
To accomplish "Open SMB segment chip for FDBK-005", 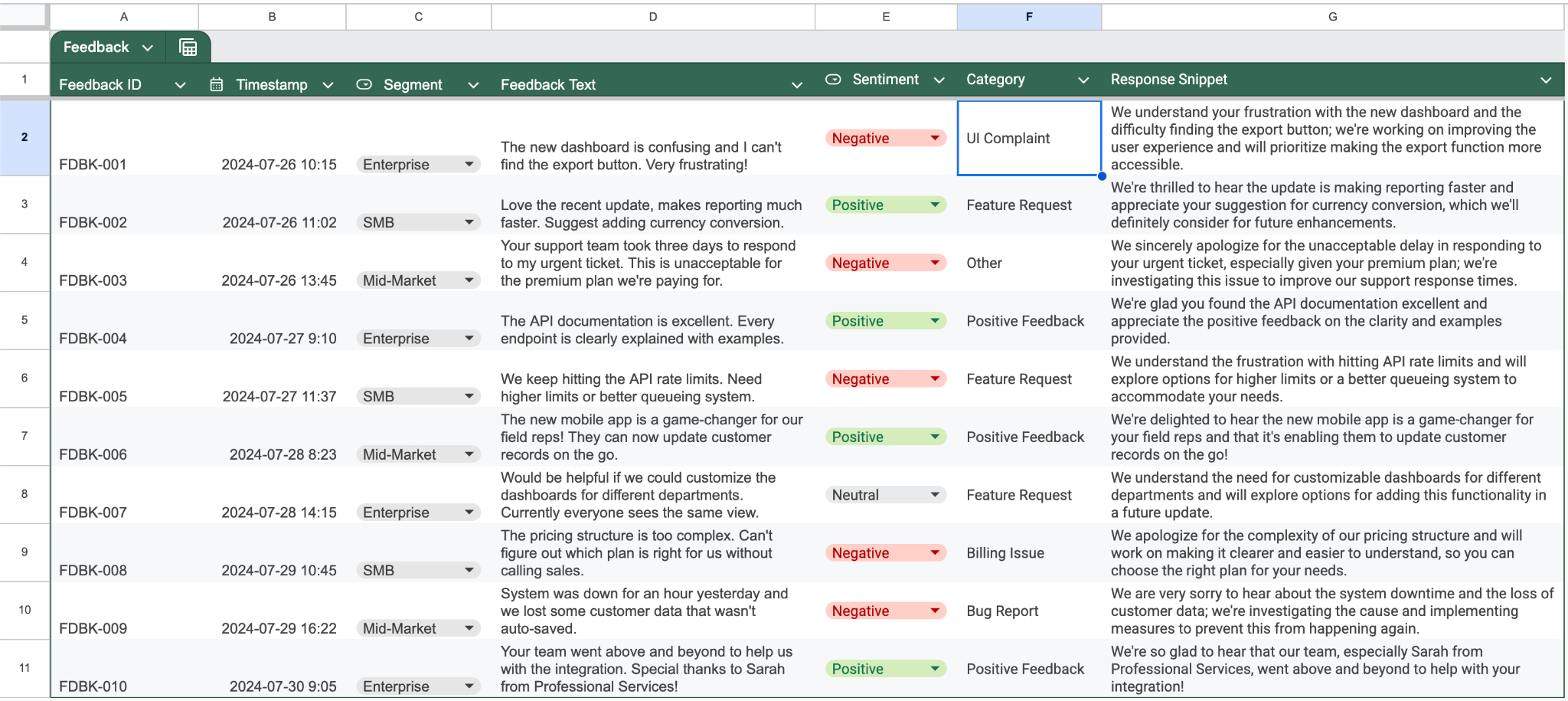I will 418,397.
